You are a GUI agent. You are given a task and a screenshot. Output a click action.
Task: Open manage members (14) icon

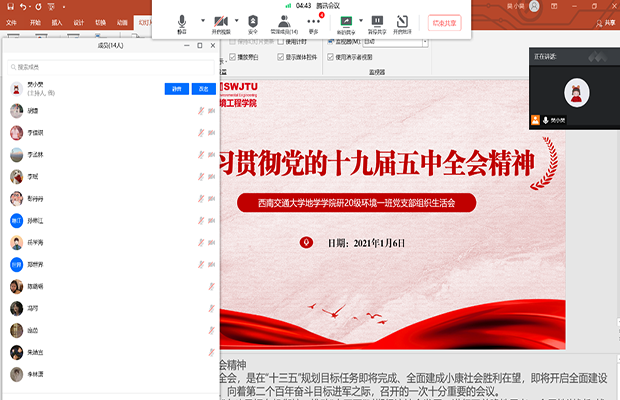pos(284,20)
